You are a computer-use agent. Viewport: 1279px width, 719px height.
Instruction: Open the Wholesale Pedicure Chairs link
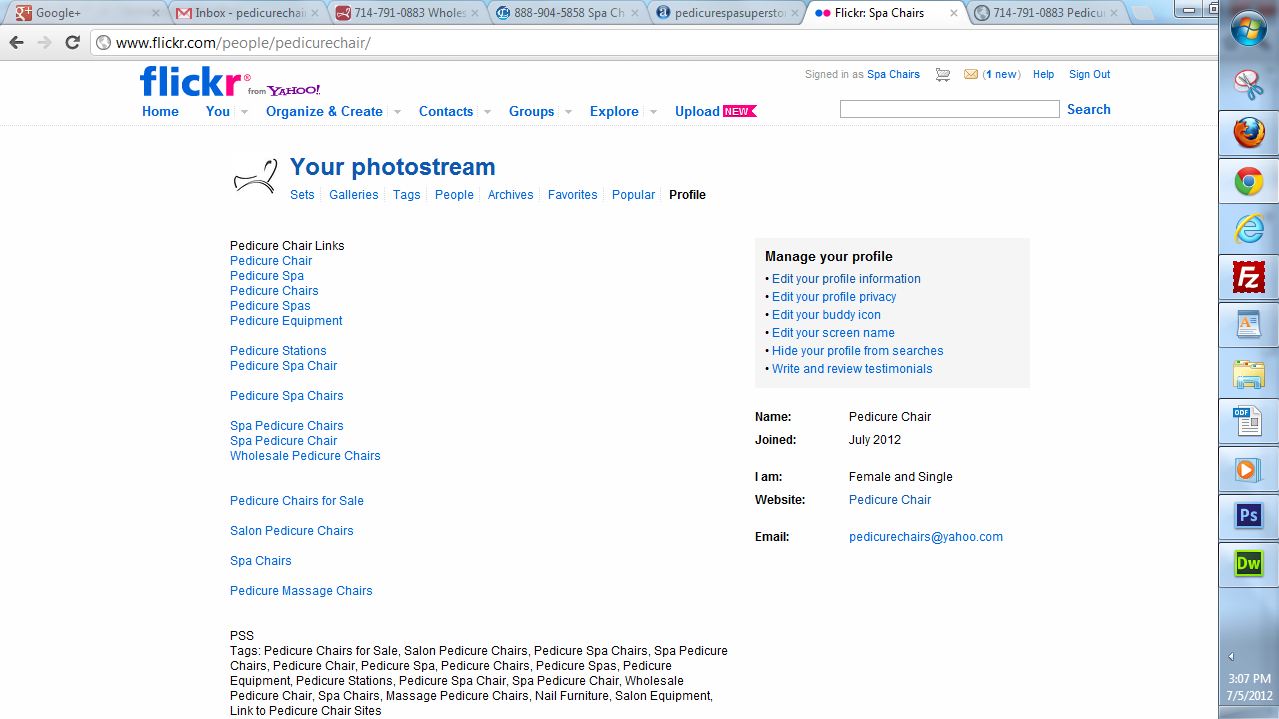305,456
